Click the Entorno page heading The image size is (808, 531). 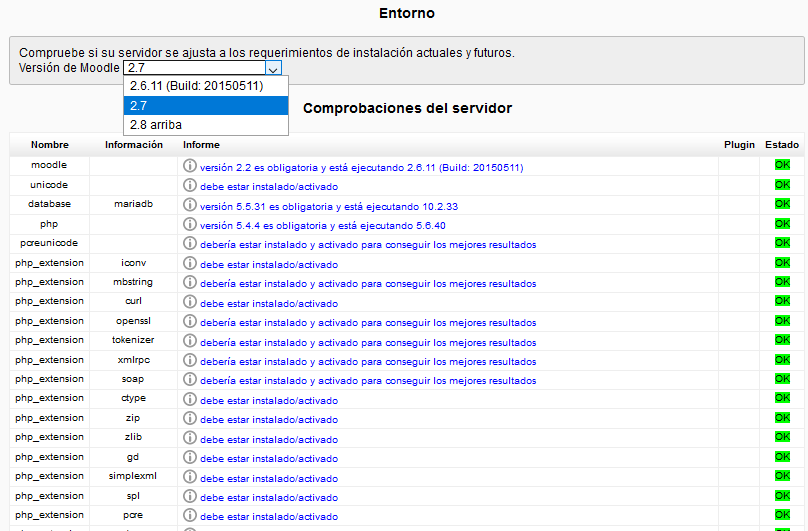407,13
